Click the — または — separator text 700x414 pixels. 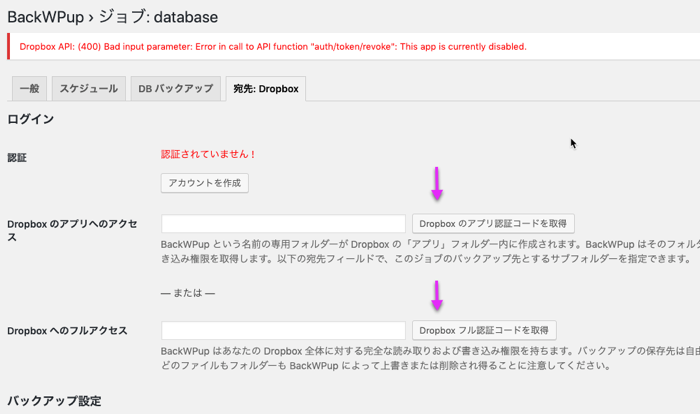click(188, 293)
